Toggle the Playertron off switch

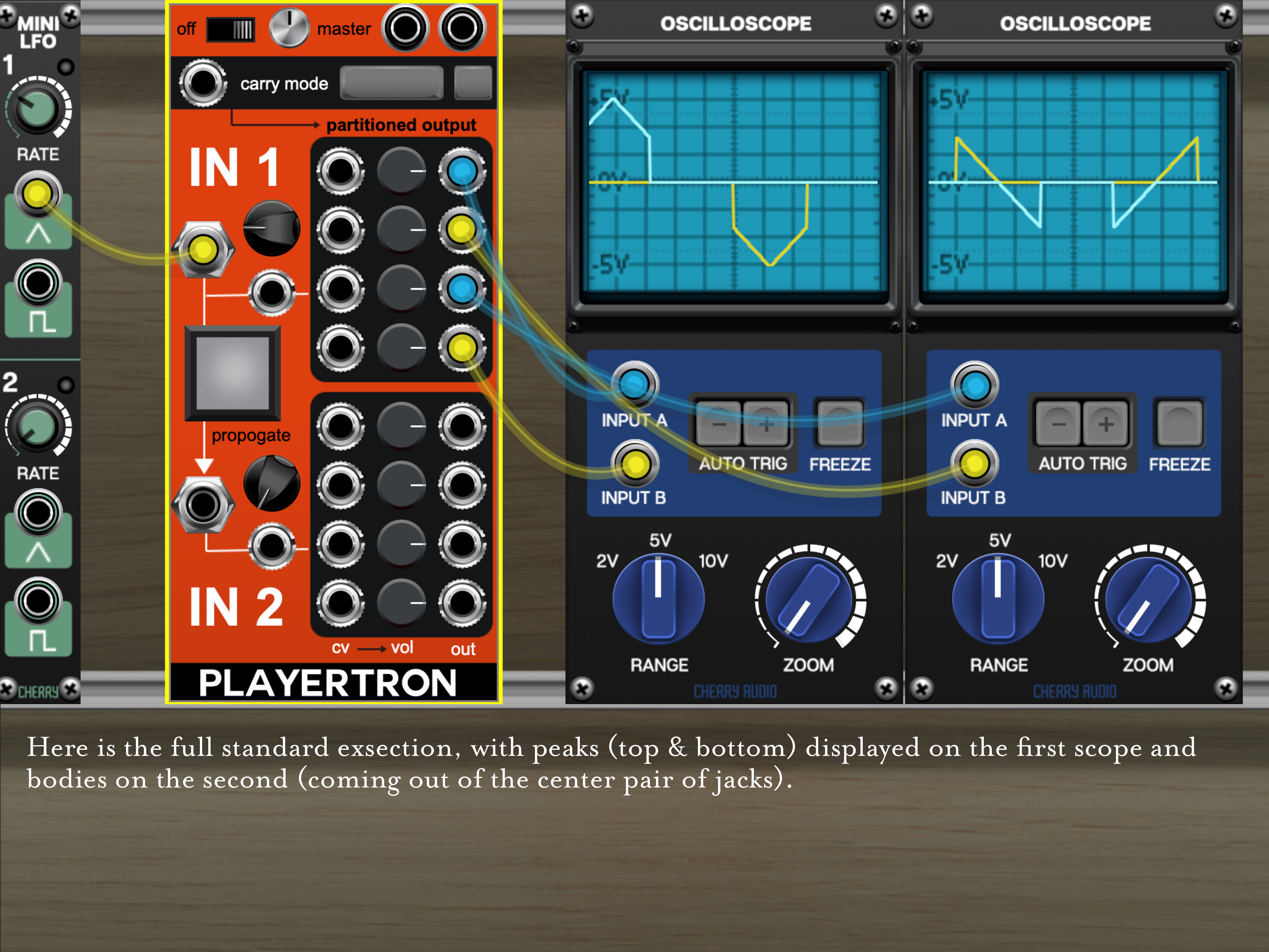(x=231, y=29)
